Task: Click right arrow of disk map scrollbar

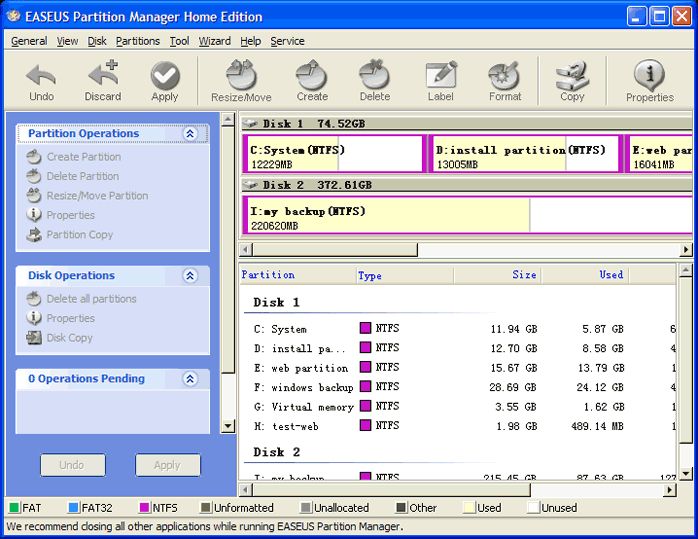Action: point(686,250)
